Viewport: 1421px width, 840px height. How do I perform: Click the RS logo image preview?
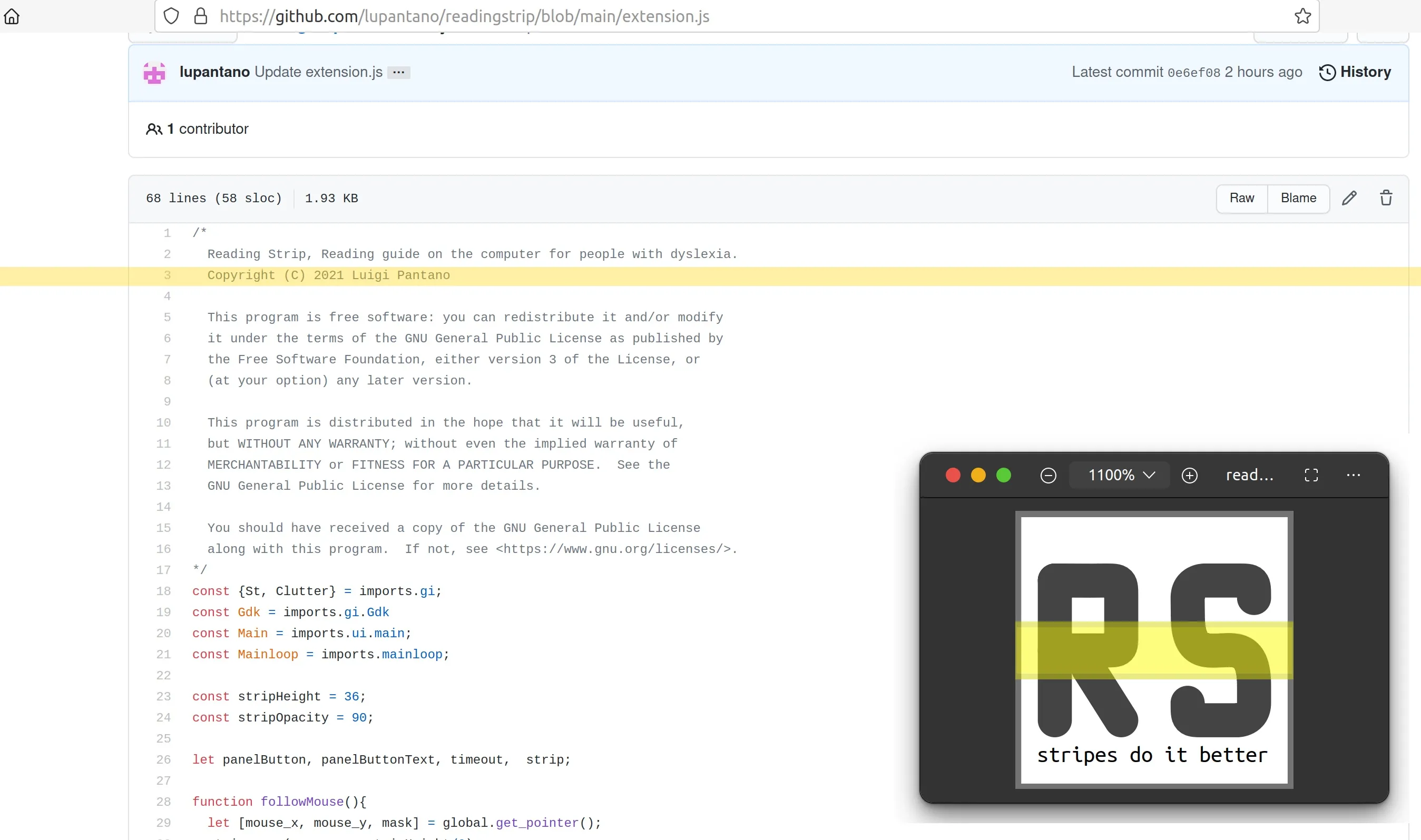(x=1154, y=650)
